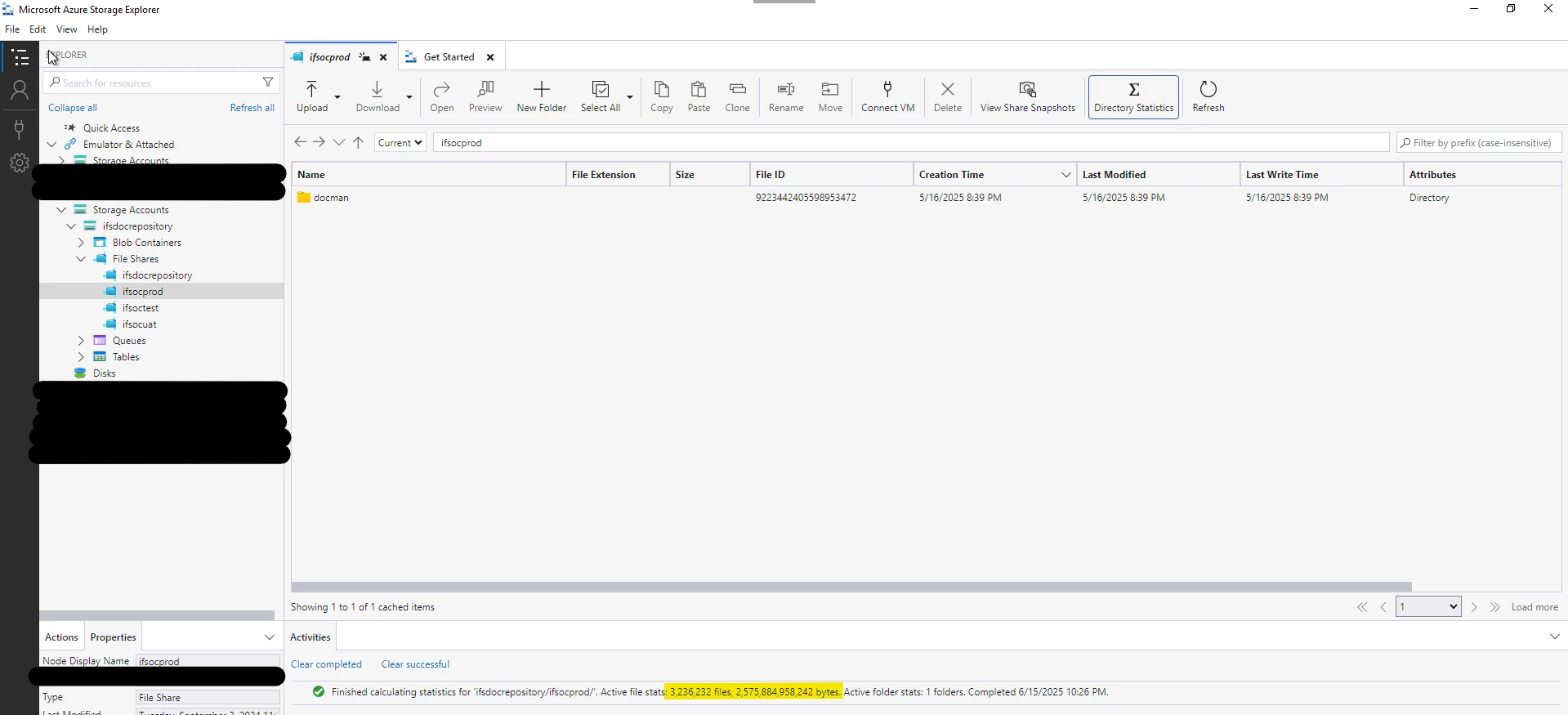This screenshot has height=715, width=1568.
Task: Navigate back with the left arrow
Action: (300, 142)
